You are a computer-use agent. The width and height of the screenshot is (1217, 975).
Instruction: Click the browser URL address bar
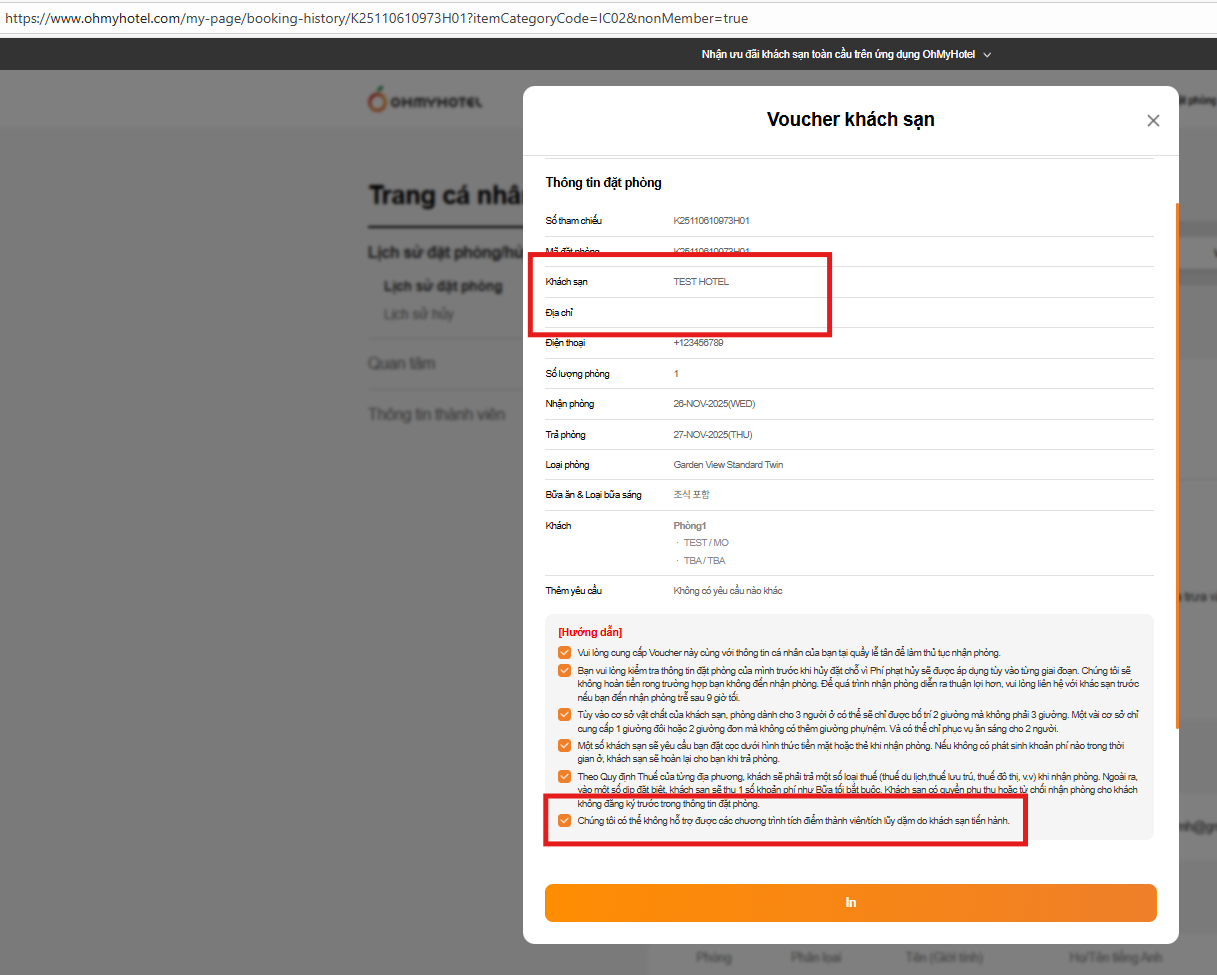pyautogui.click(x=608, y=18)
